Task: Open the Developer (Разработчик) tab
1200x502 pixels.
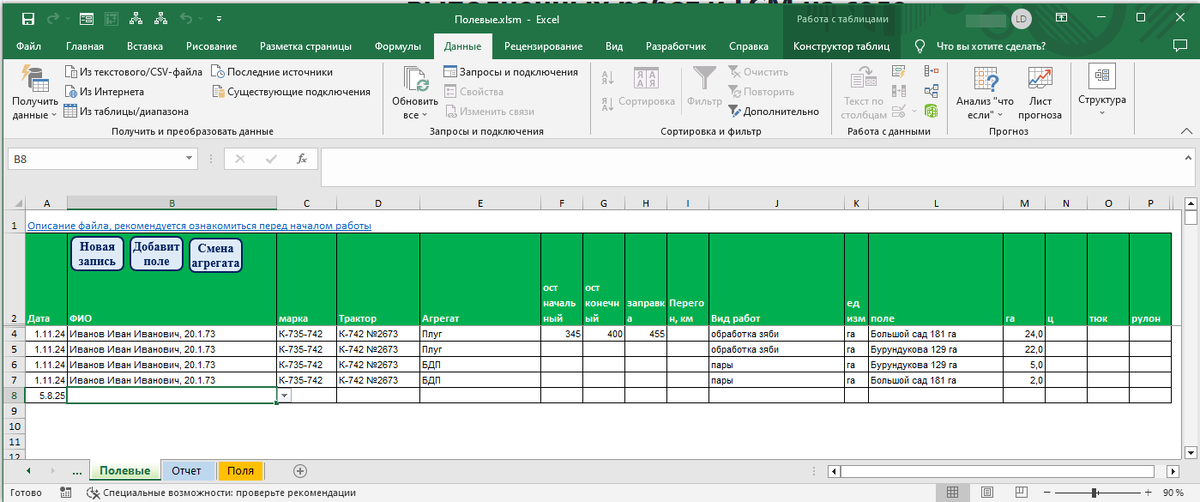Action: [x=675, y=46]
